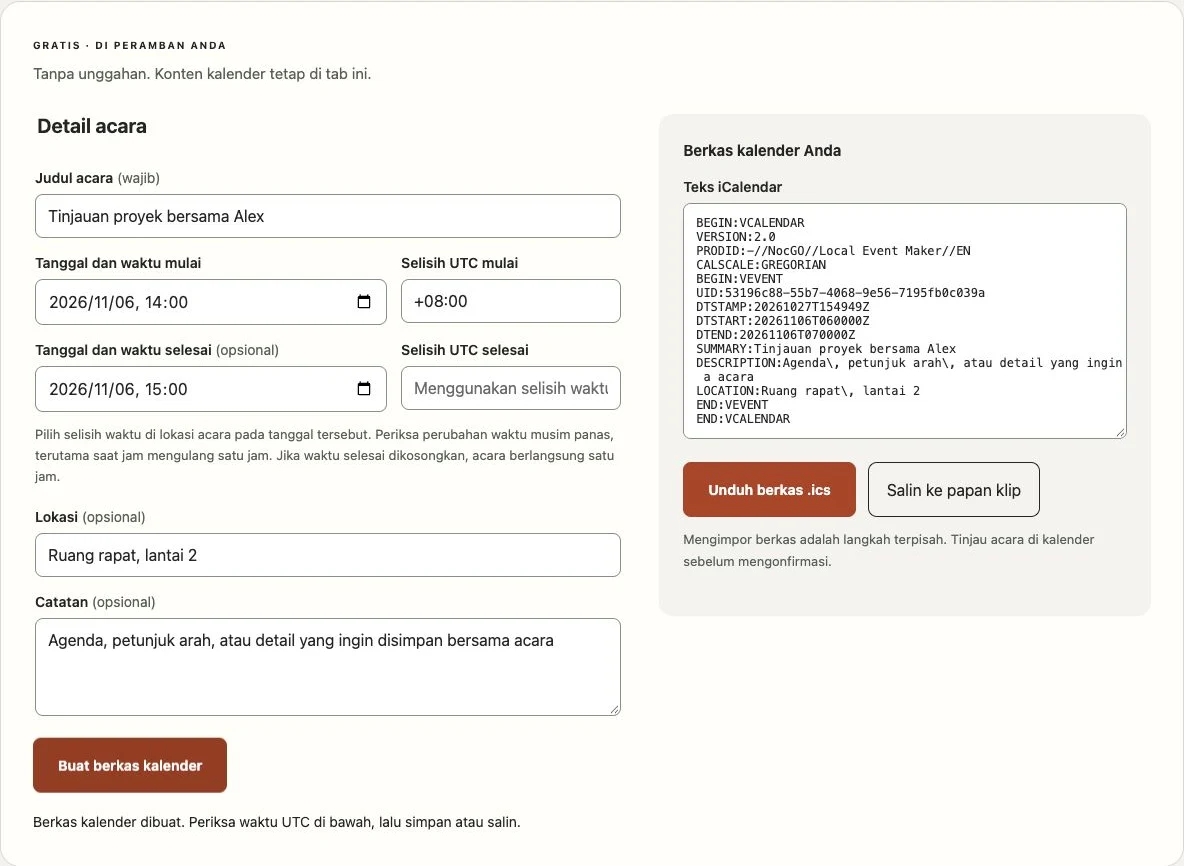1184x866 pixels.
Task: Download the file with Unduh berkas .ics
Action: [769, 489]
